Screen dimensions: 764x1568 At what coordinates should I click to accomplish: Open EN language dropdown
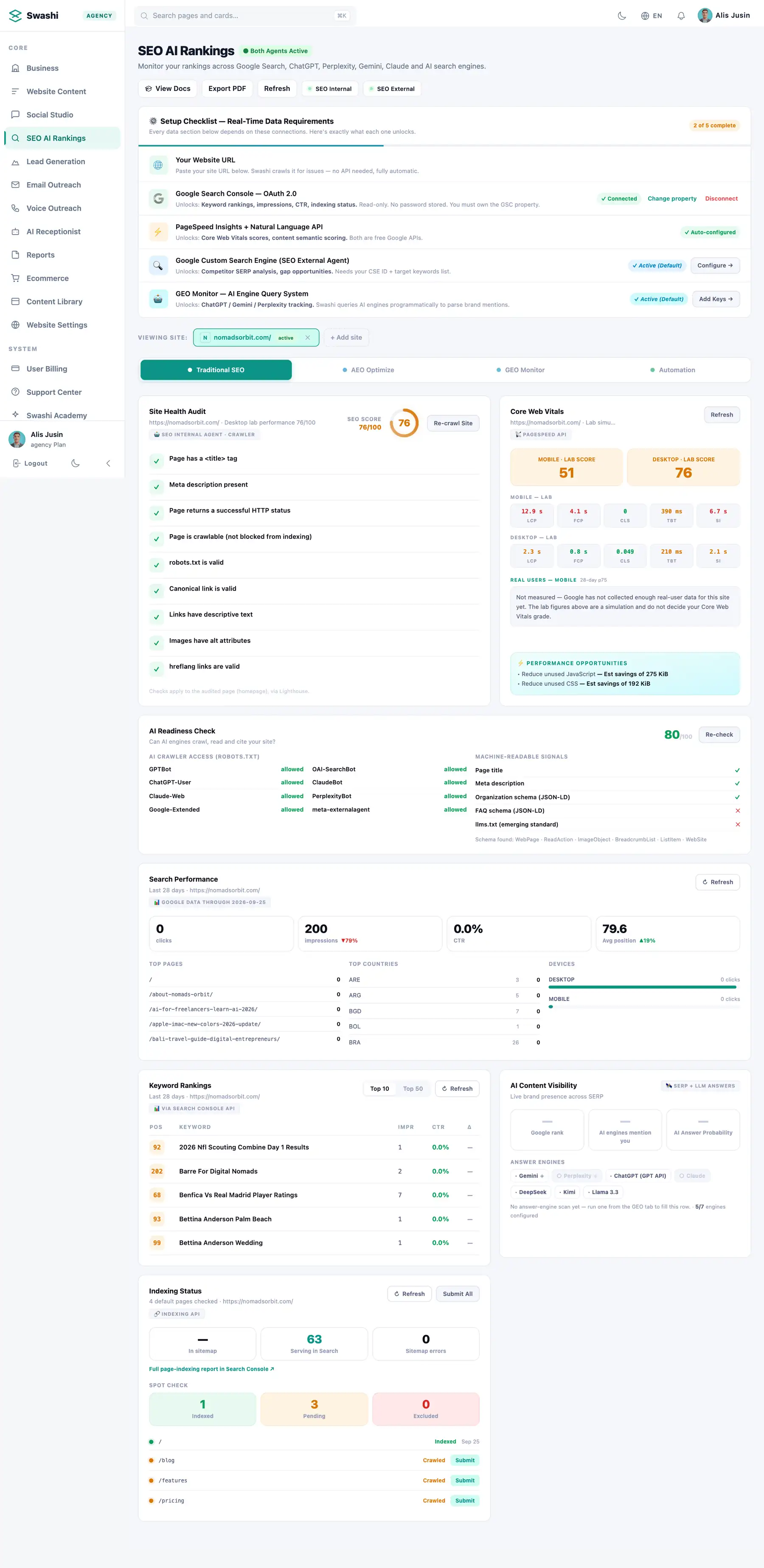(652, 16)
